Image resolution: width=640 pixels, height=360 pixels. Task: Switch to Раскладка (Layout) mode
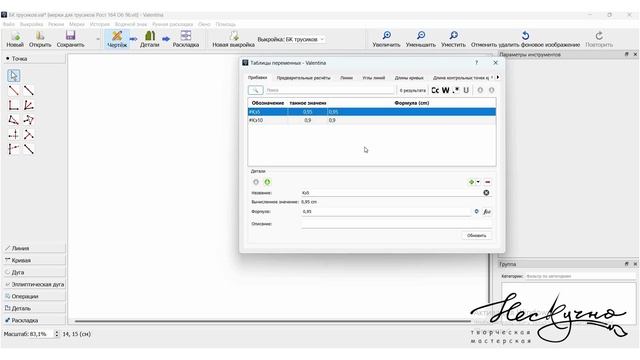coord(186,39)
